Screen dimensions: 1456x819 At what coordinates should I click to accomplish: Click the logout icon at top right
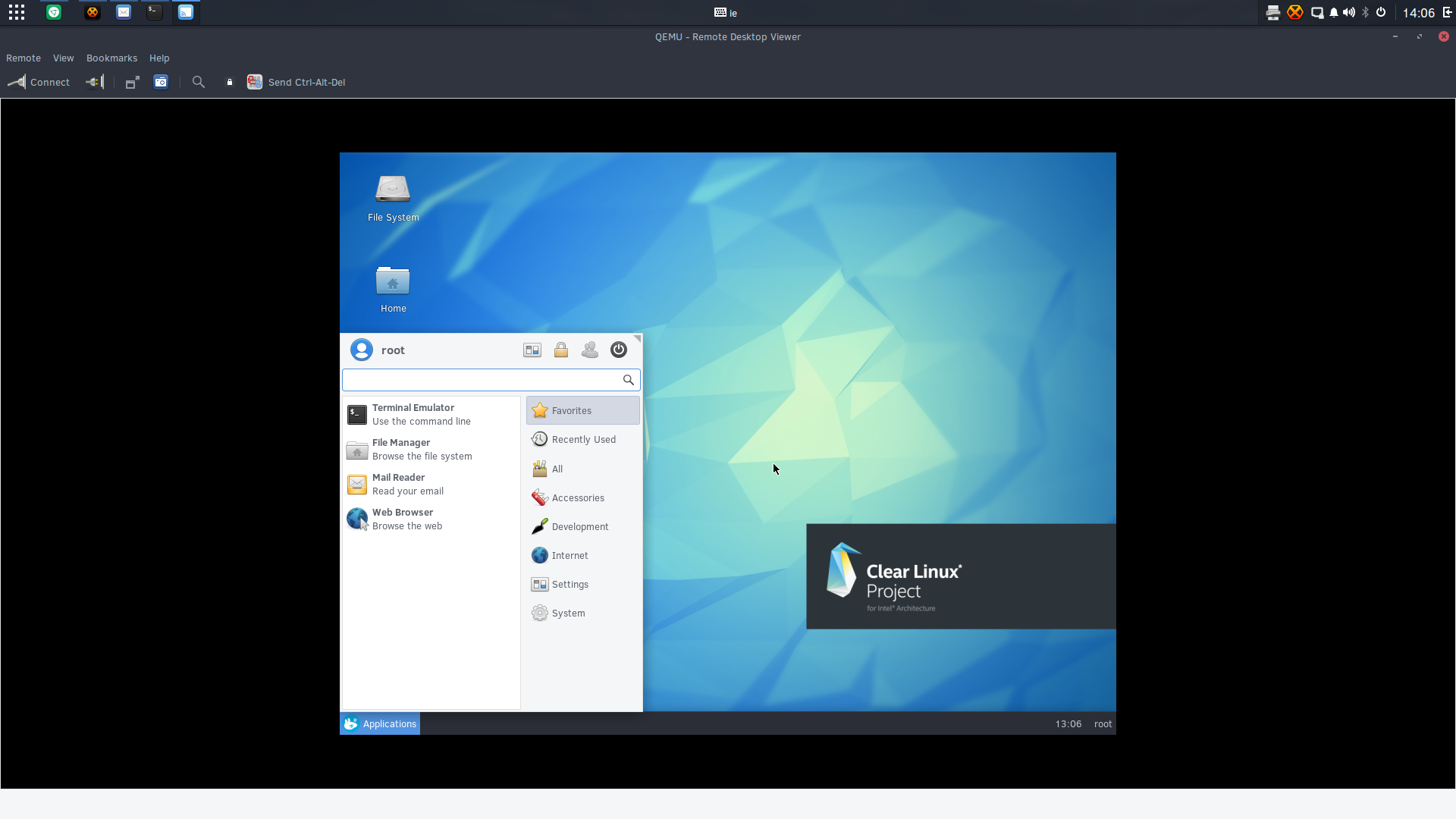pos(1447,12)
